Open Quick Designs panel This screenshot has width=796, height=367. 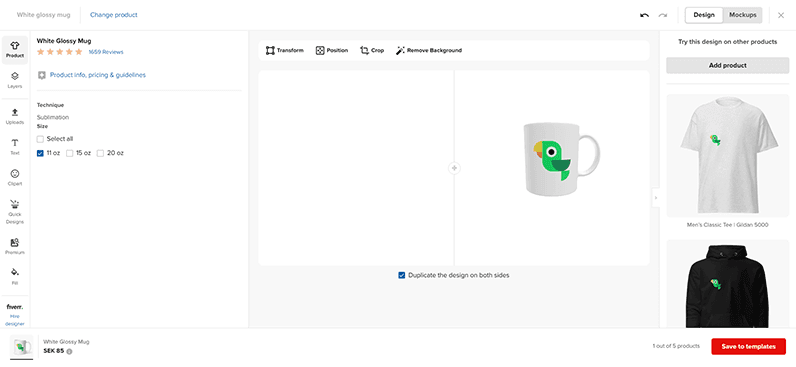pyautogui.click(x=15, y=212)
